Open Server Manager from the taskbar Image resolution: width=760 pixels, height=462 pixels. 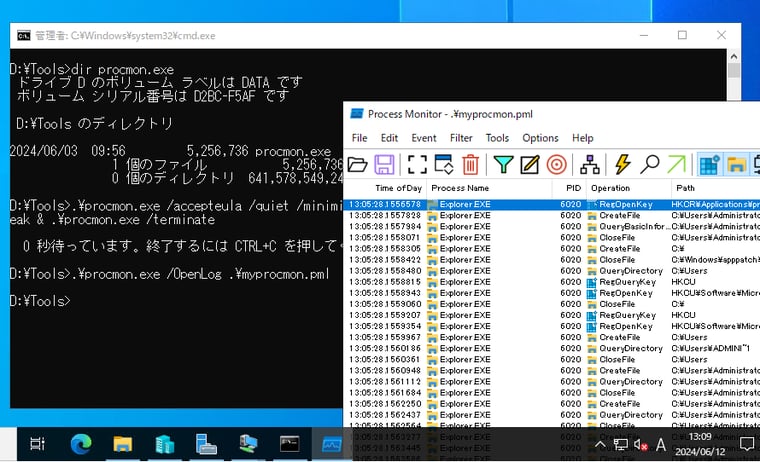click(206, 444)
